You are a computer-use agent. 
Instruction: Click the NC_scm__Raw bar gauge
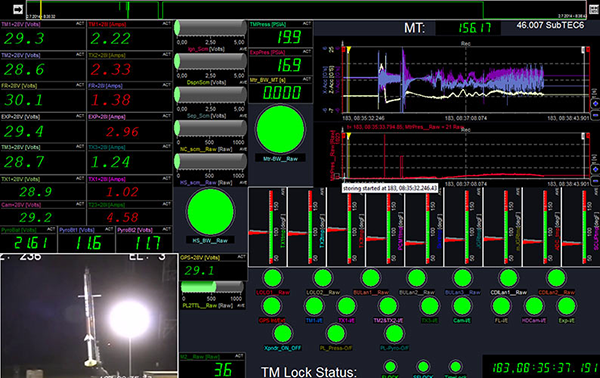210,128
